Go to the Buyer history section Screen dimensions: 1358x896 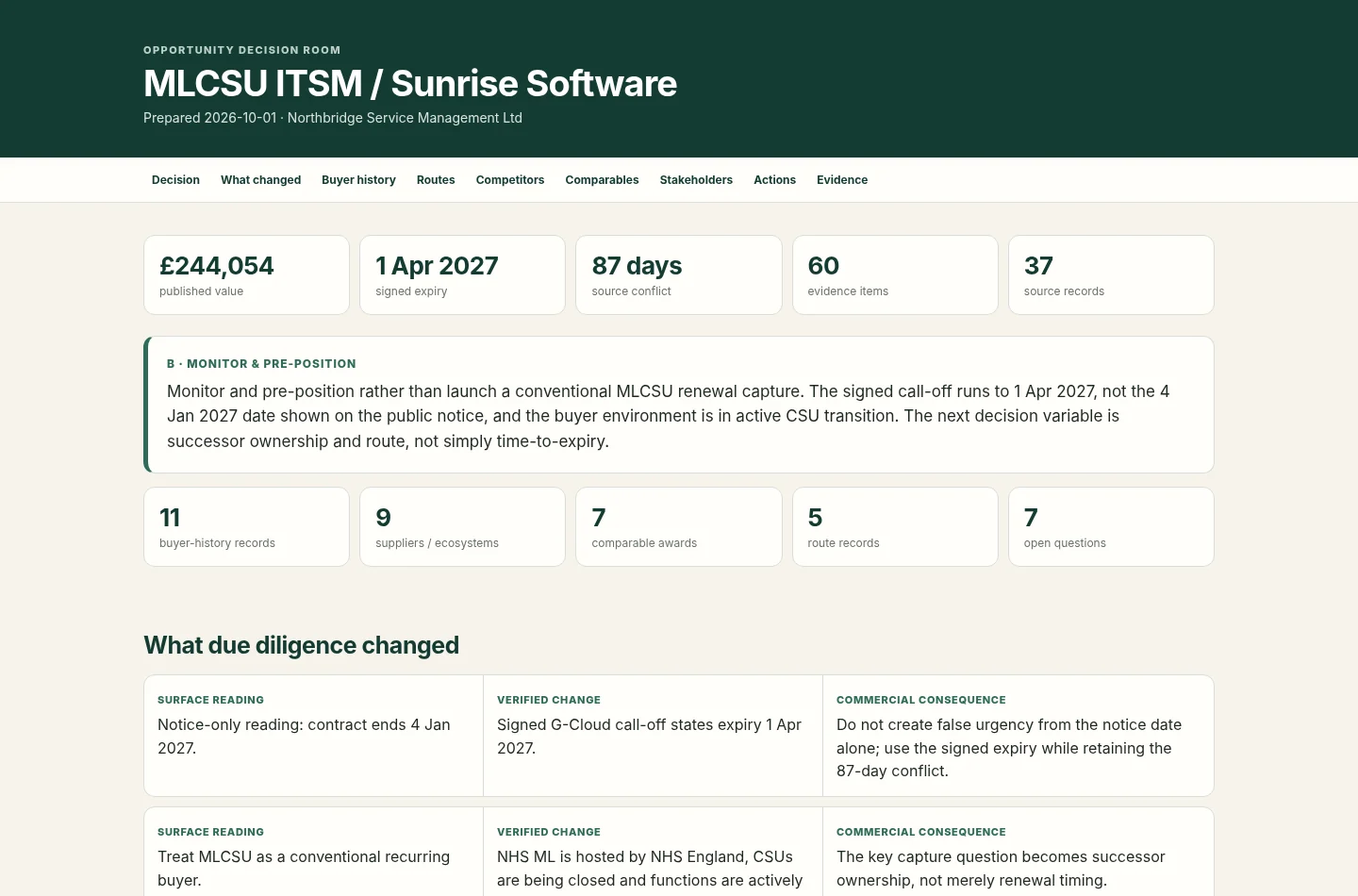(358, 180)
